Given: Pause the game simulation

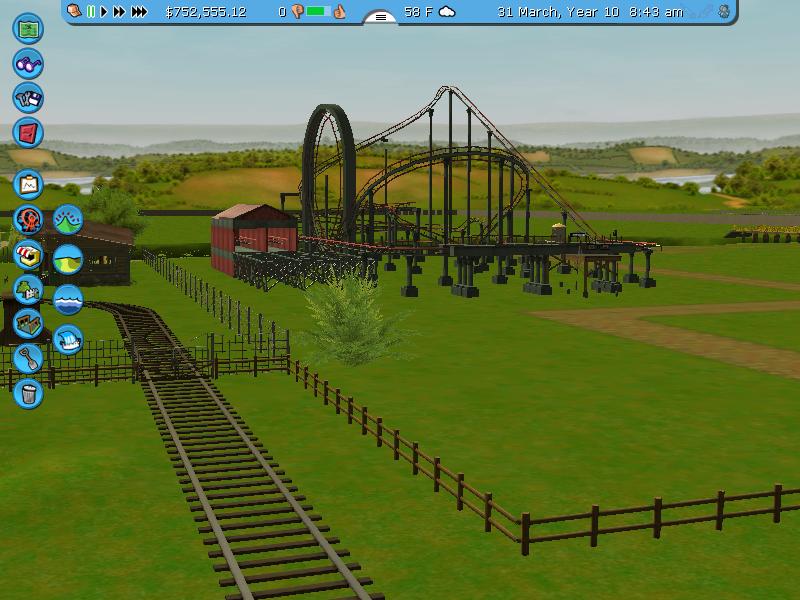Looking at the screenshot, I should pos(91,11).
